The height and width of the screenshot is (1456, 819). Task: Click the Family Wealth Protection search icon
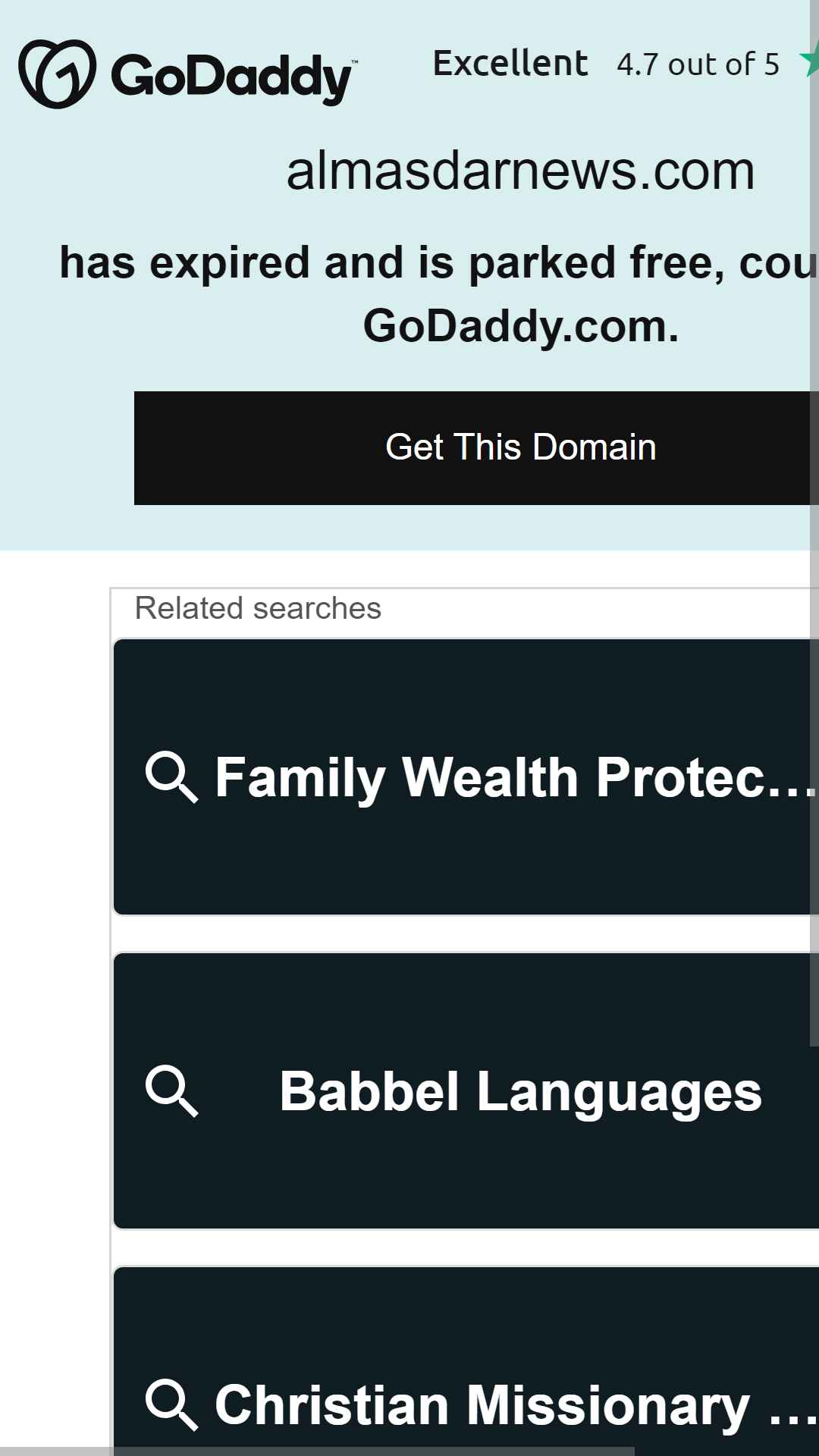tap(171, 777)
